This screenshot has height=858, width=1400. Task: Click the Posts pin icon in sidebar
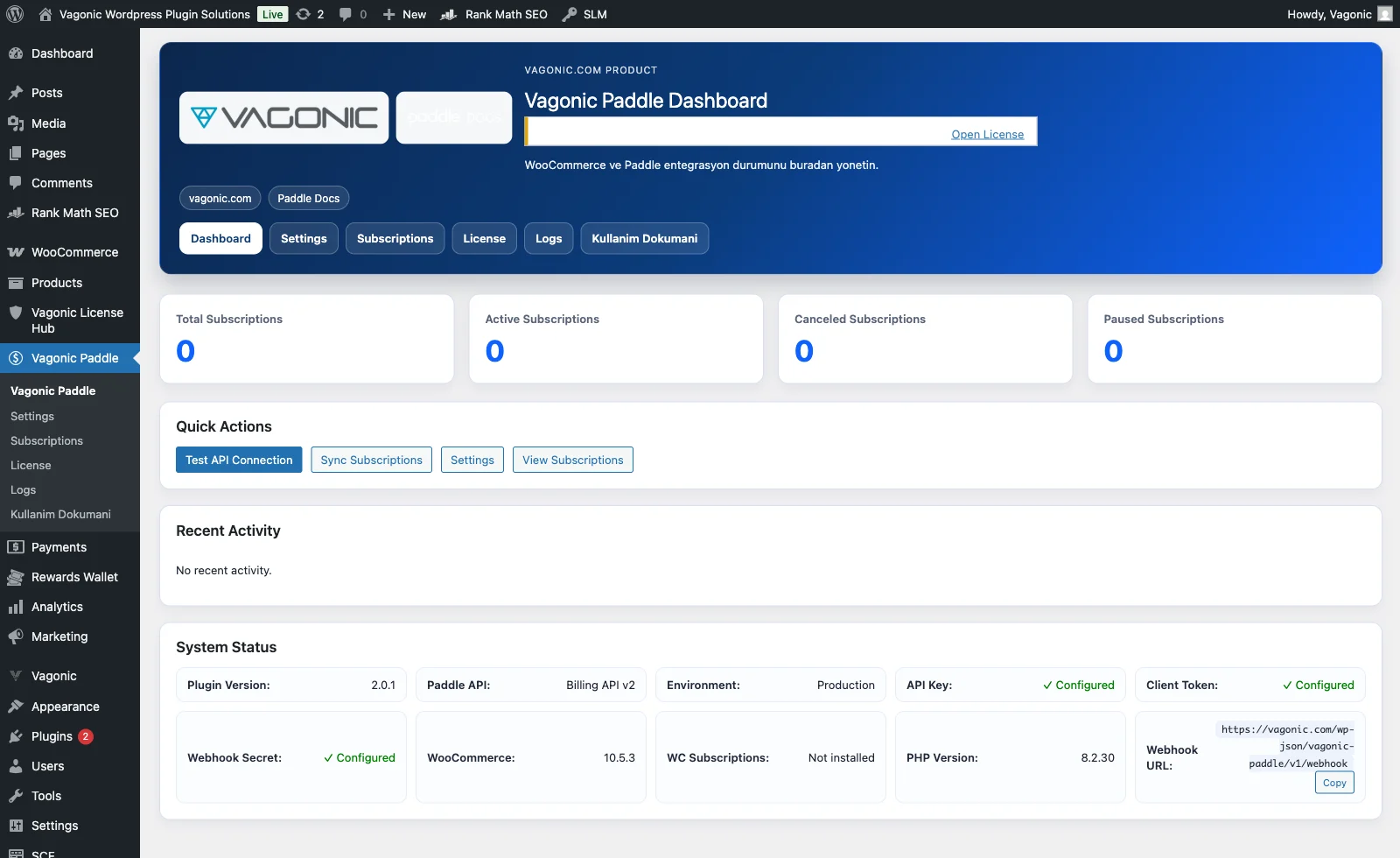pos(16,93)
